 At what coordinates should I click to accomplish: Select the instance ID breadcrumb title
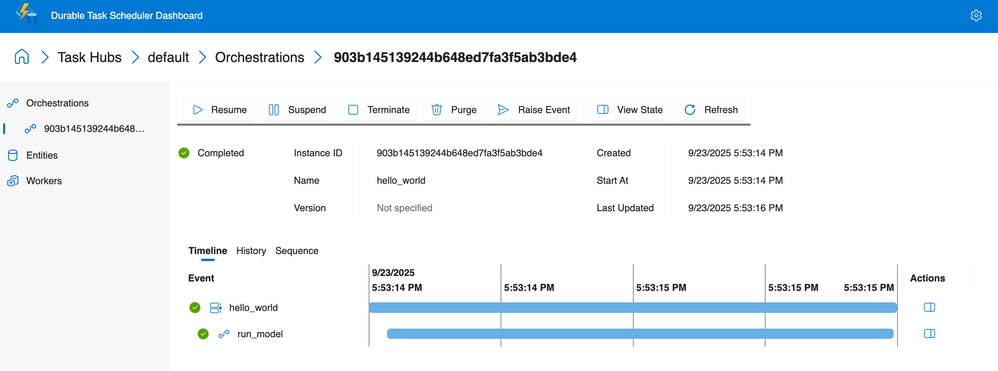[x=455, y=57]
